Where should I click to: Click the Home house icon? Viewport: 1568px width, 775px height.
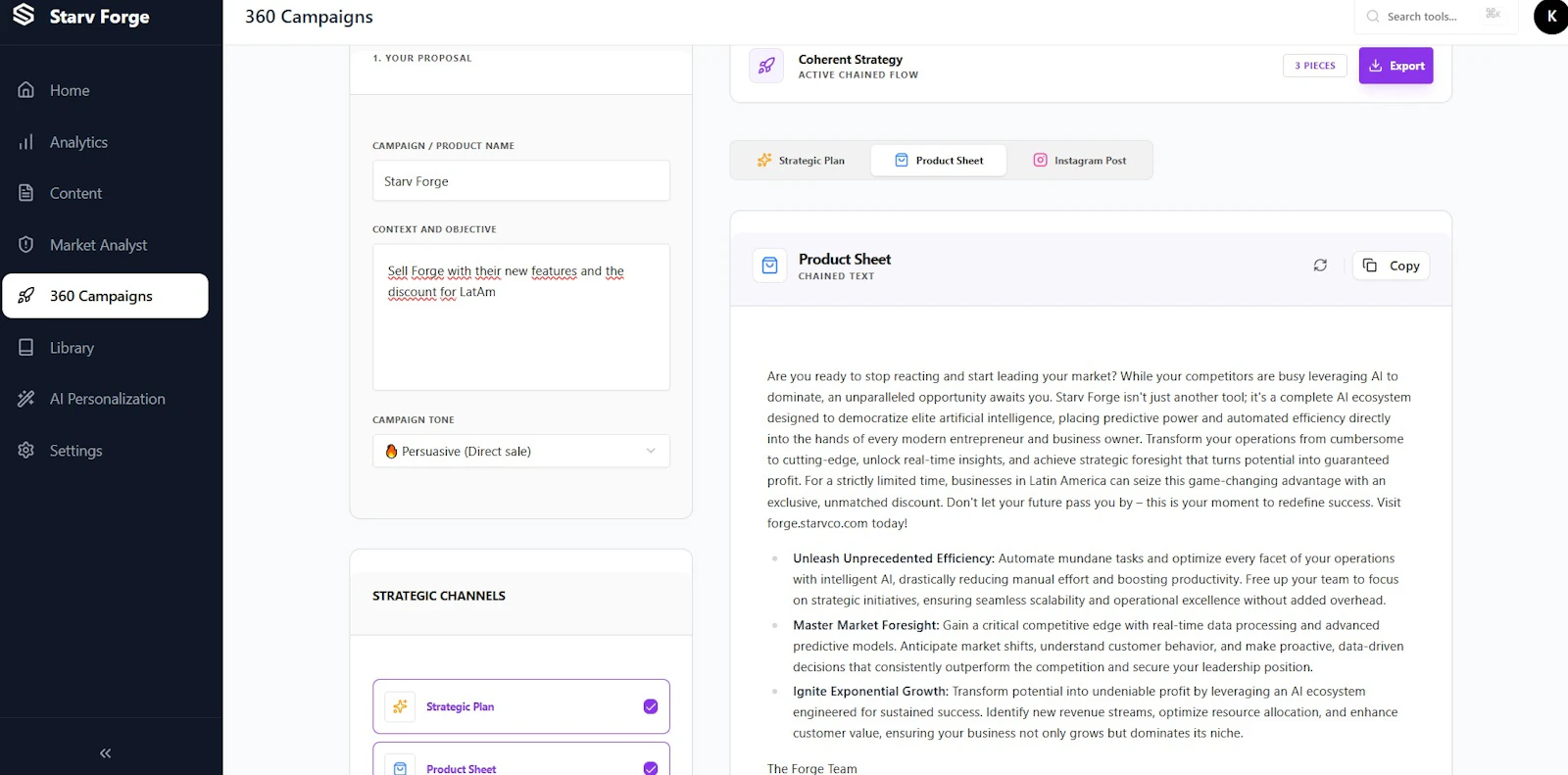tap(26, 90)
